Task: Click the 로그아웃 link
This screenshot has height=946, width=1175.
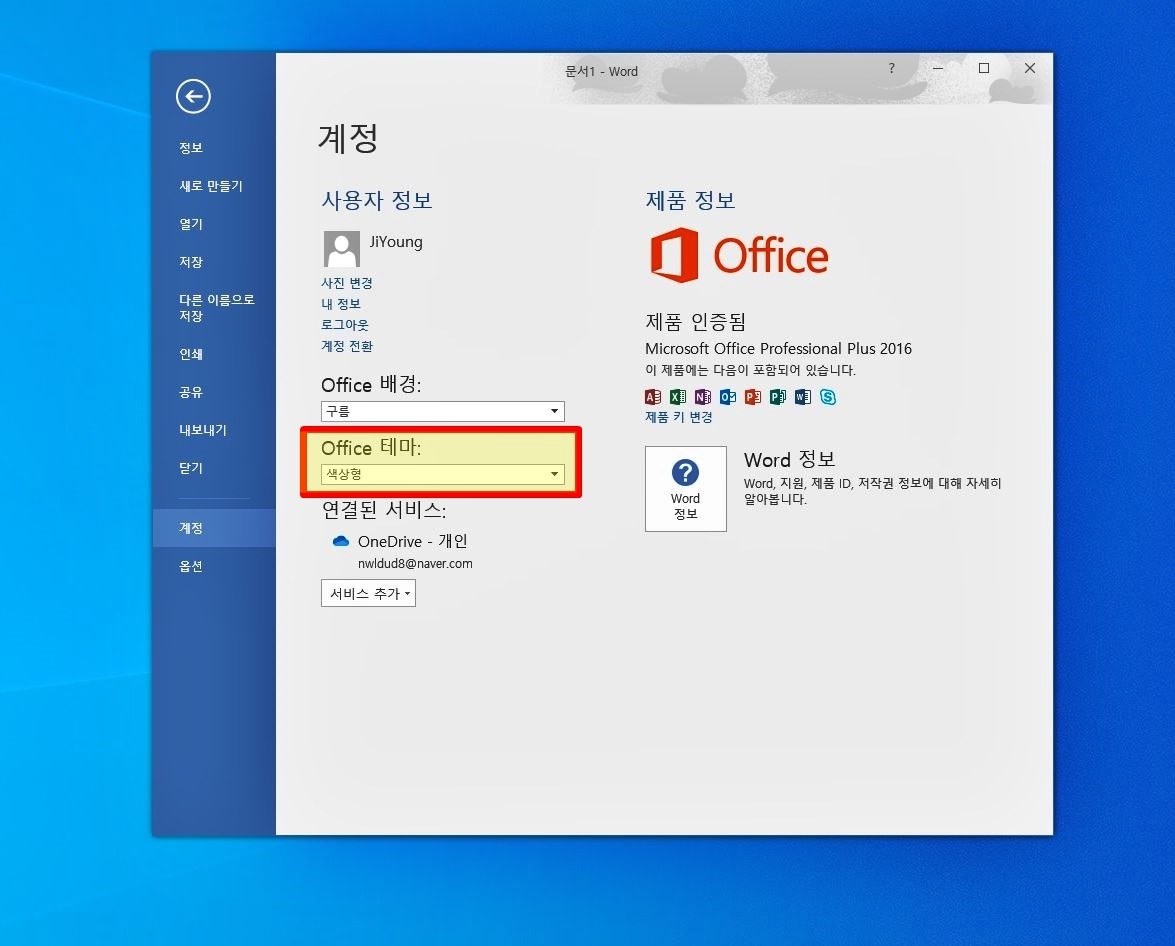Action: (x=345, y=325)
